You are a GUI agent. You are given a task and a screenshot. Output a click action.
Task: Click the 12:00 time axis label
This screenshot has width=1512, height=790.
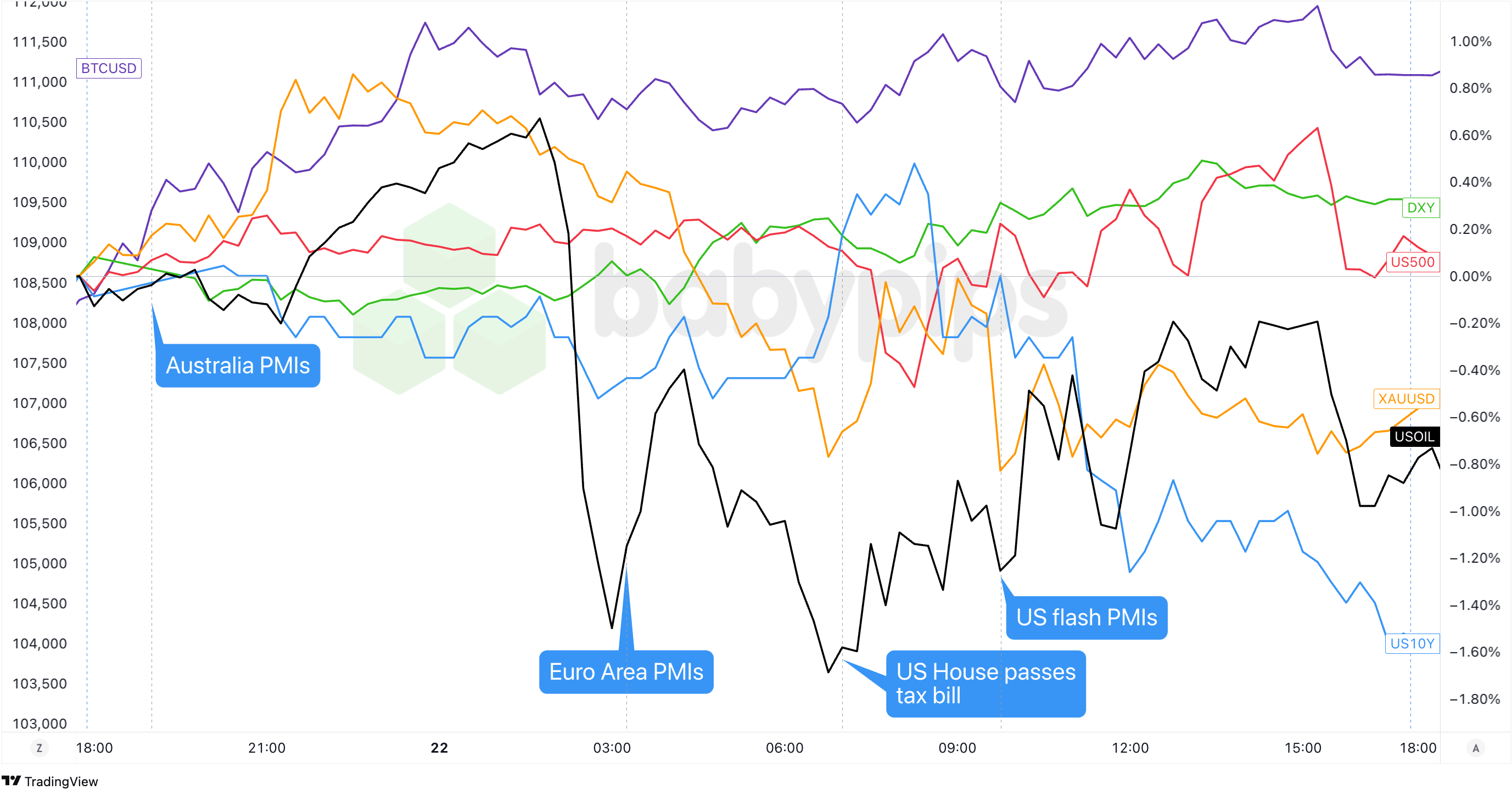pyautogui.click(x=1130, y=748)
